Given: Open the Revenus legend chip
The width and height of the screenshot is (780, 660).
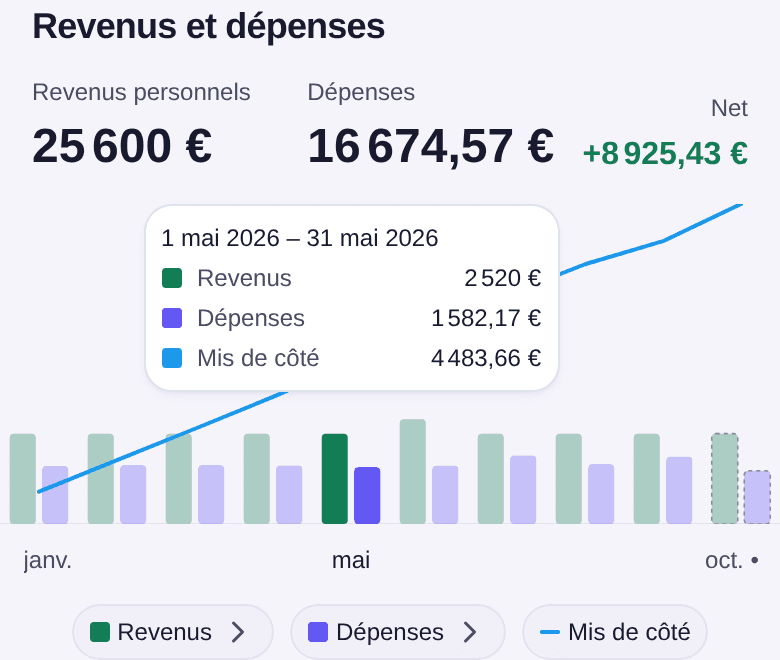Looking at the screenshot, I should (x=173, y=632).
